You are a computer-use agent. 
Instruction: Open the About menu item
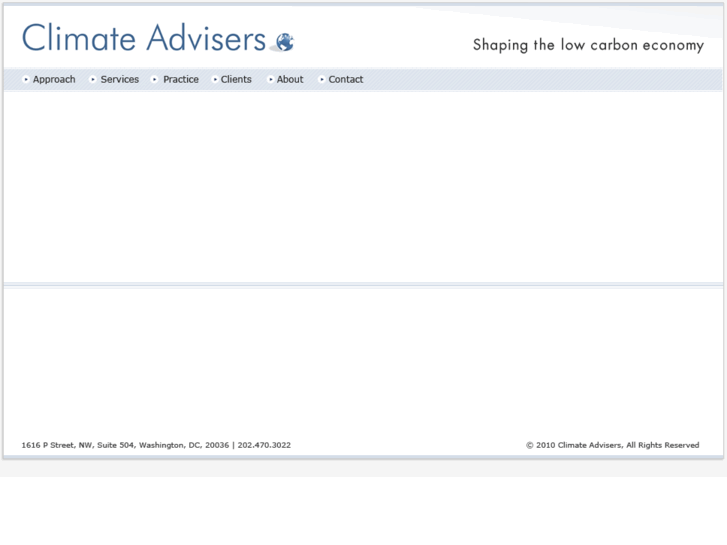pyautogui.click(x=290, y=79)
